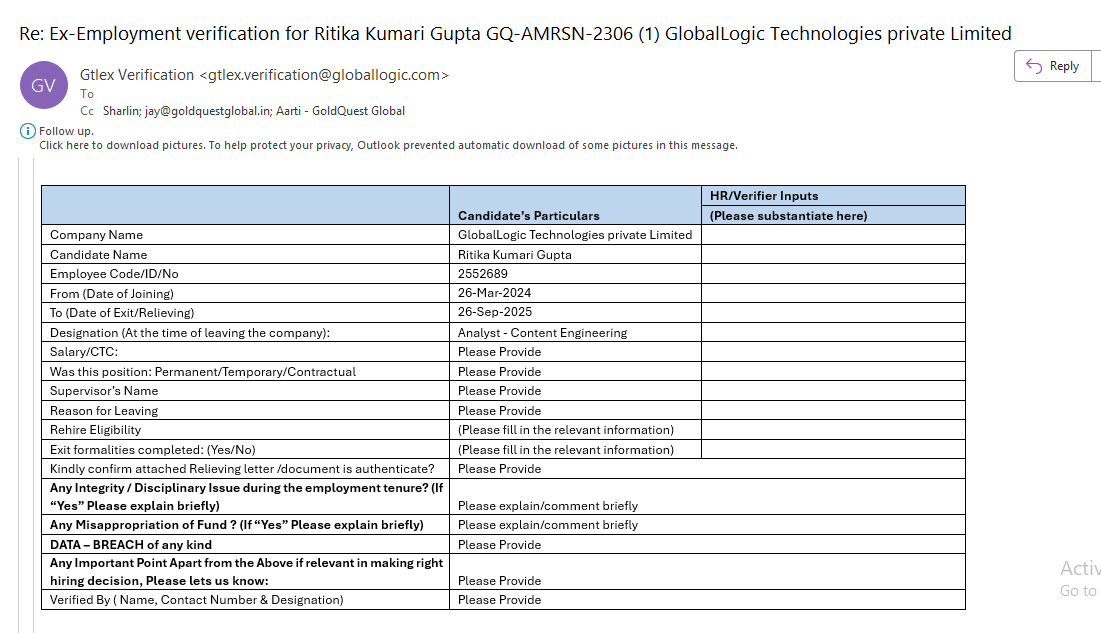Click the email subject line
1101x633 pixels.
click(x=515, y=34)
